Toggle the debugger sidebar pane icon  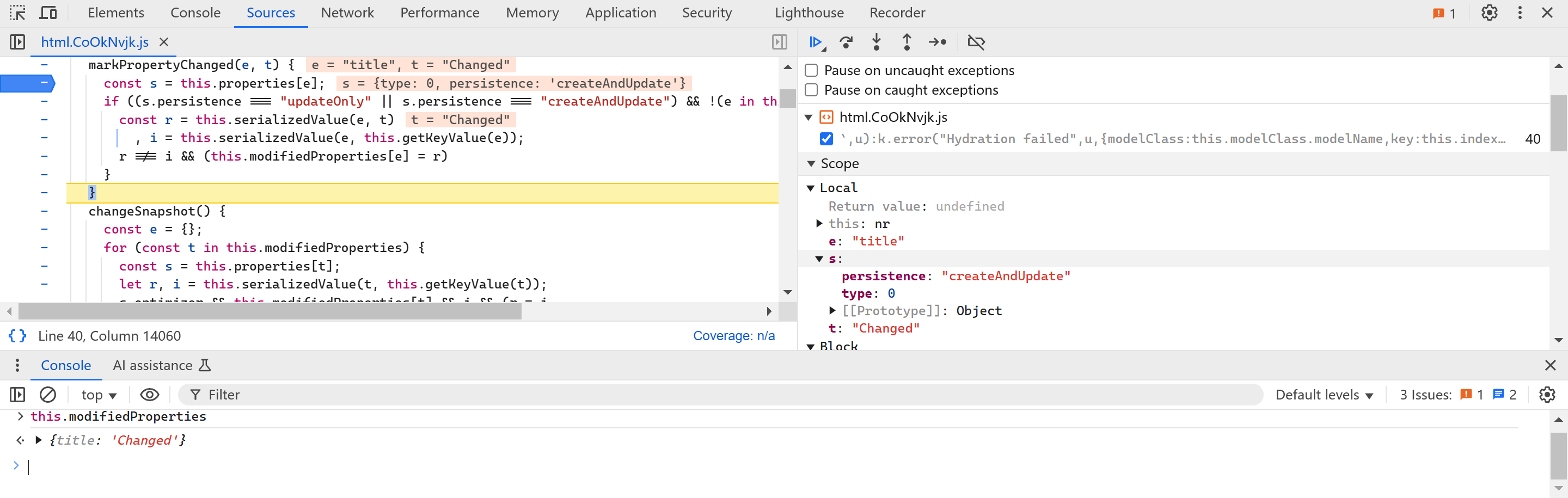[x=779, y=42]
